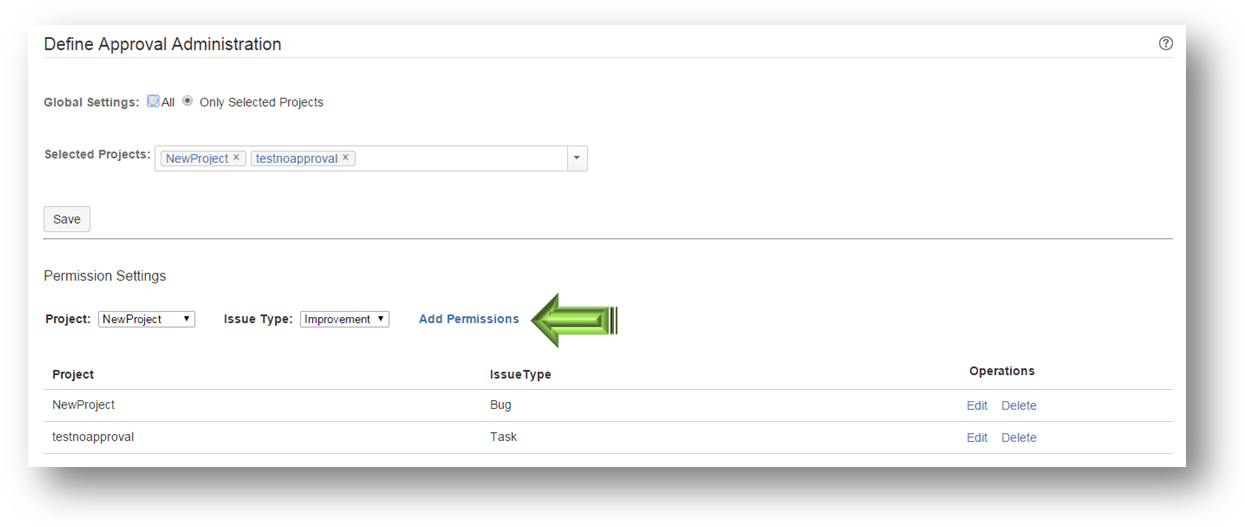The width and height of the screenshot is (1245, 527).
Task: Click the Save button
Action: [x=67, y=219]
